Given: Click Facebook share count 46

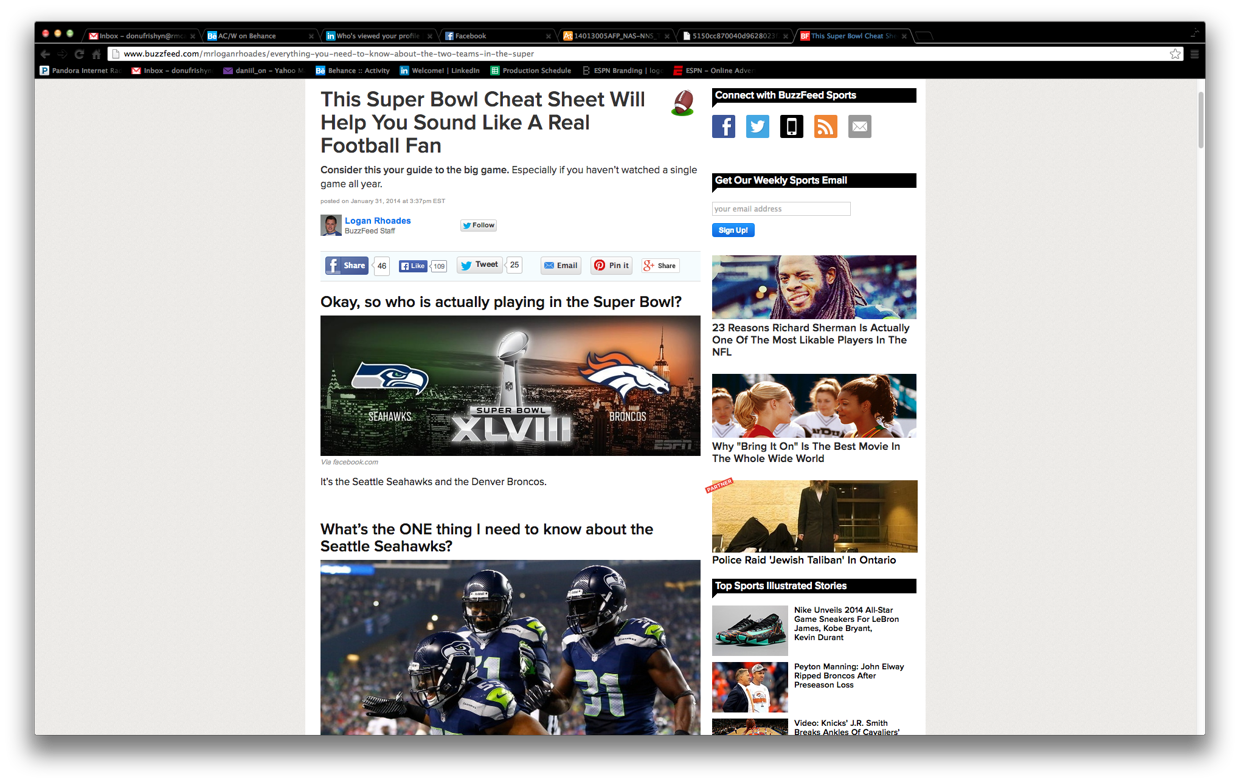Looking at the screenshot, I should 381,266.
